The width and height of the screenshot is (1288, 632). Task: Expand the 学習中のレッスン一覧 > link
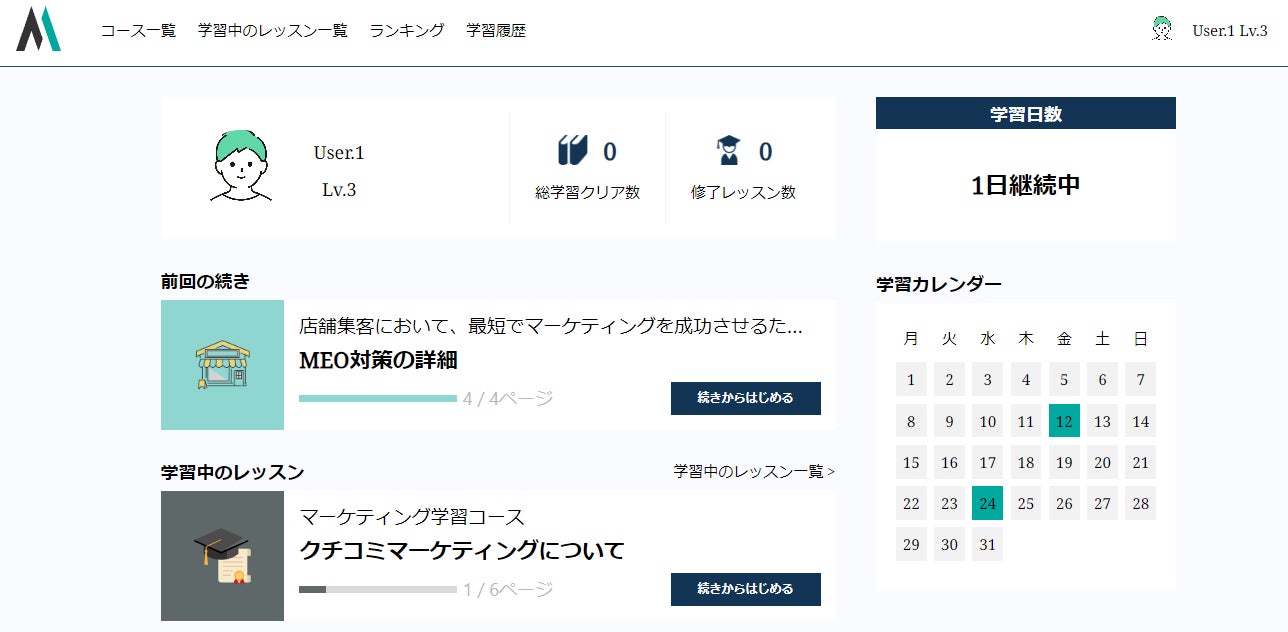754,471
